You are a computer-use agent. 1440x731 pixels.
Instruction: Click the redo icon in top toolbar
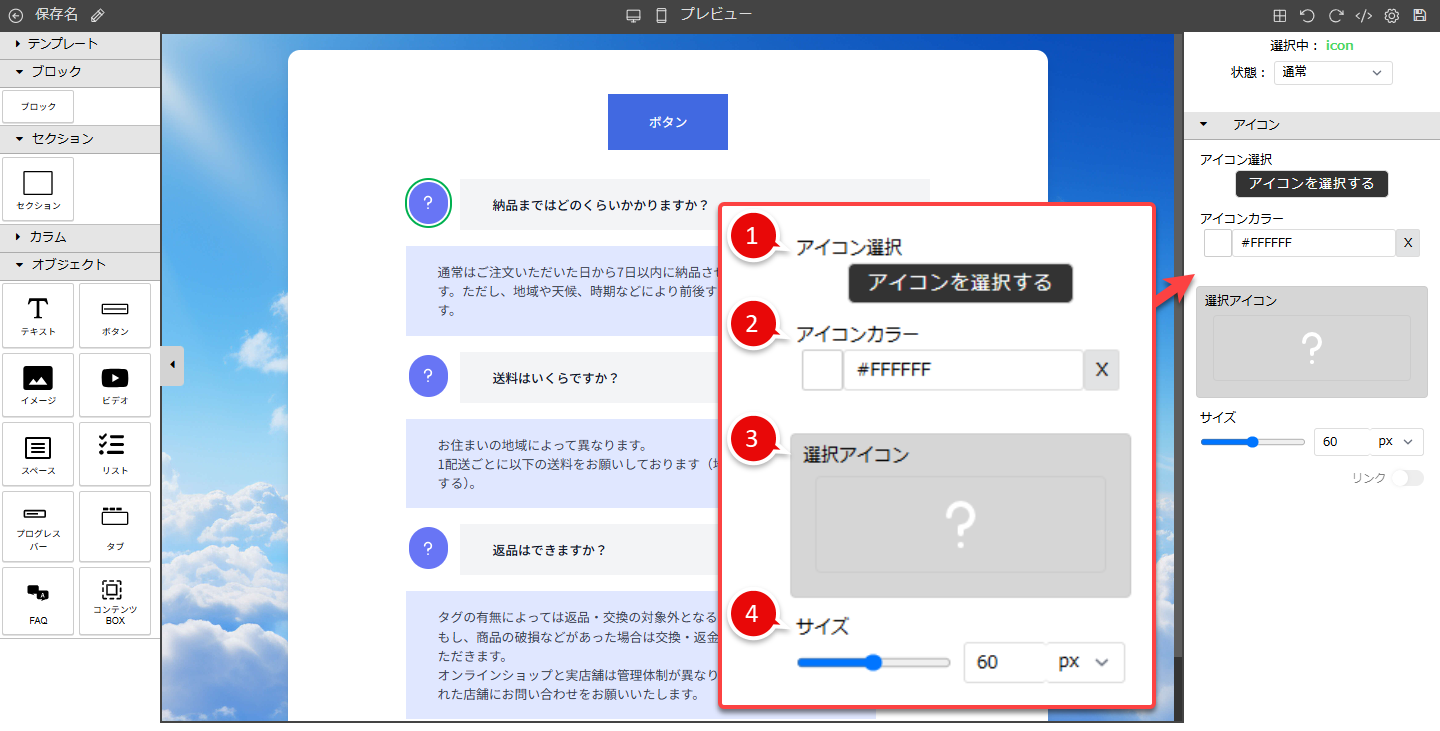pos(1335,16)
